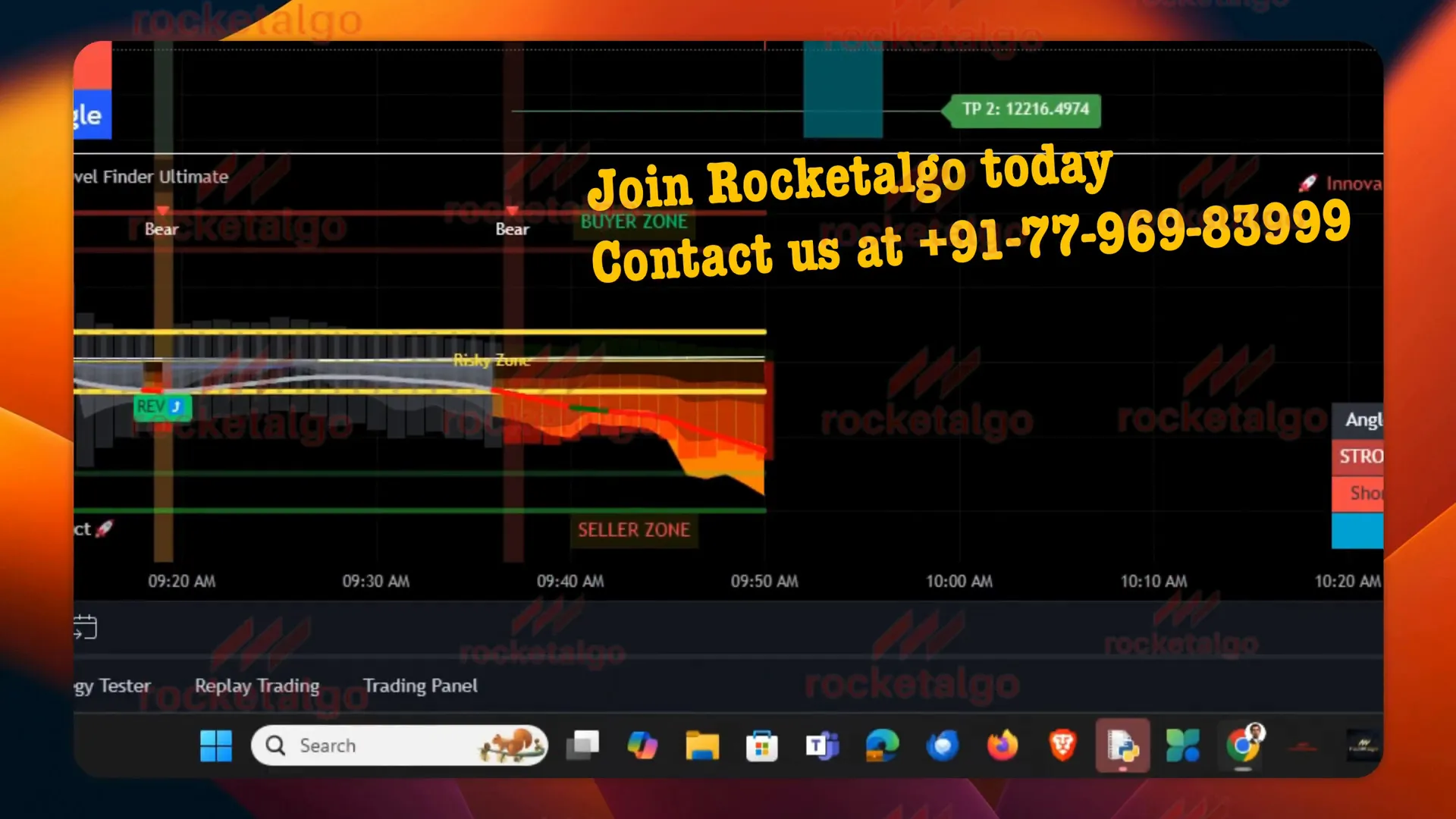Viewport: 1456px width, 819px height.
Task: Click the rocket Innova indicator label
Action: (1341, 184)
